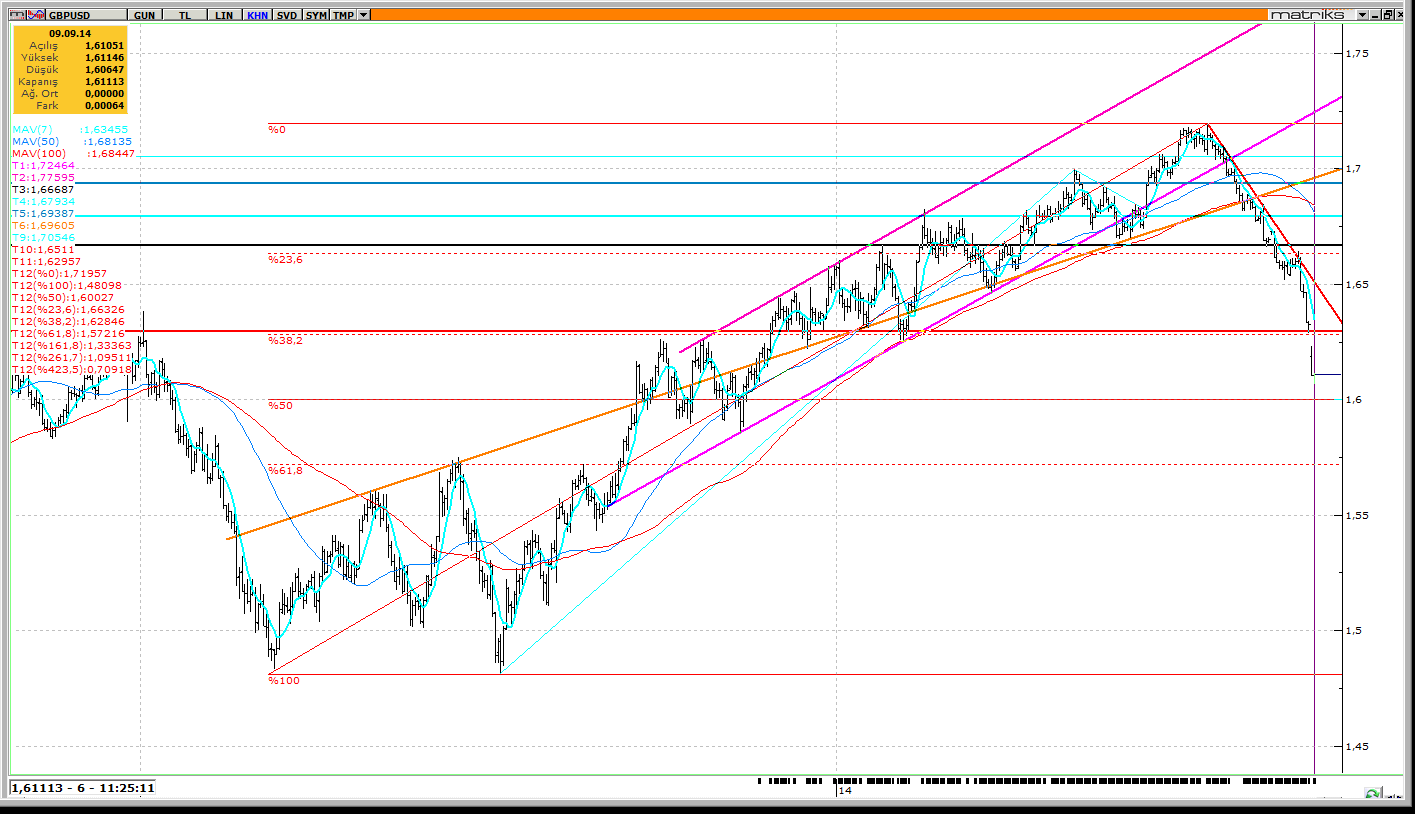This screenshot has width=1415, height=814.
Task: Click the %50 Fibonacci level marker
Action: coord(280,406)
